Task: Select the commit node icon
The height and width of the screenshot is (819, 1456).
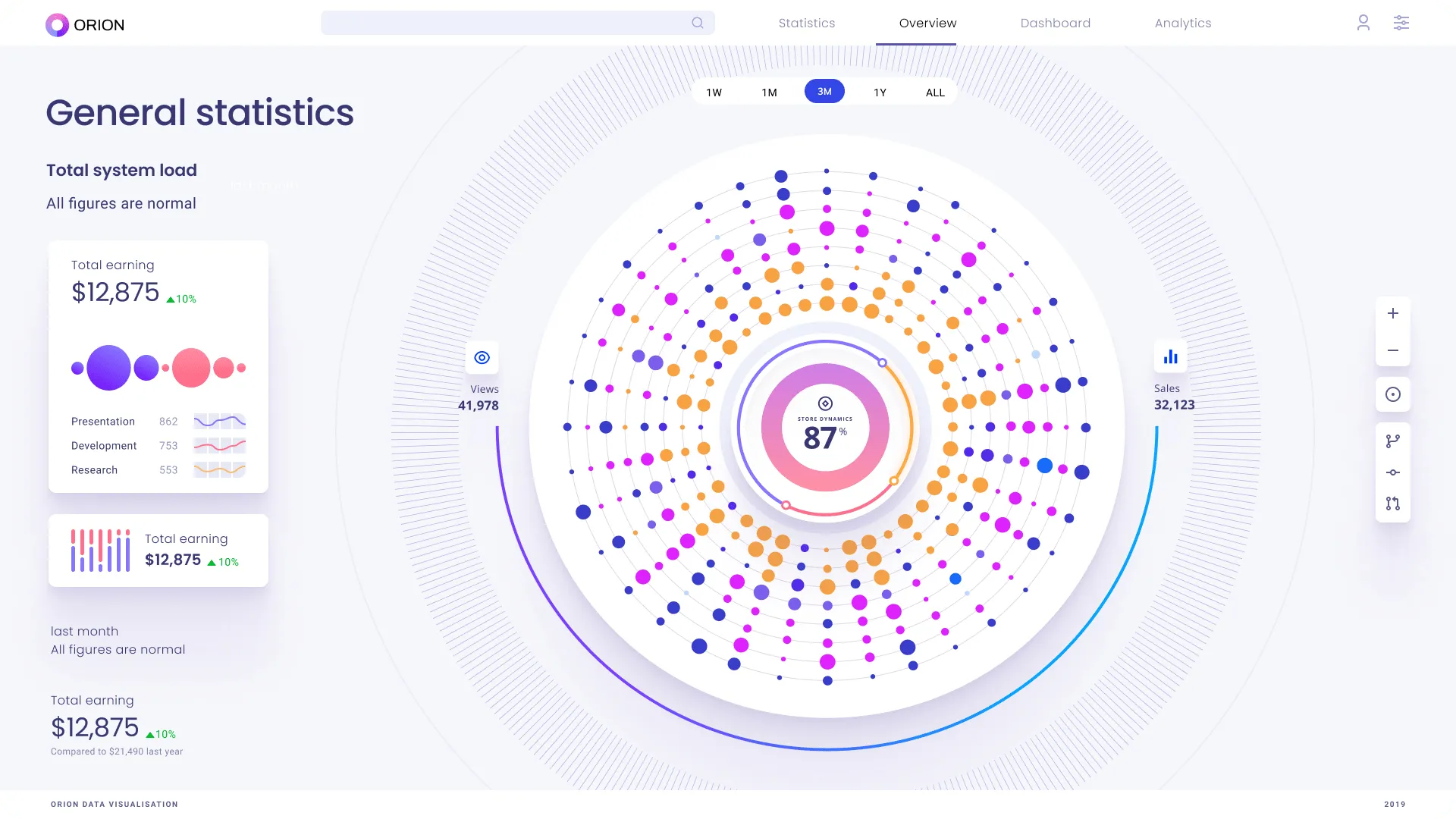Action: click(x=1392, y=472)
